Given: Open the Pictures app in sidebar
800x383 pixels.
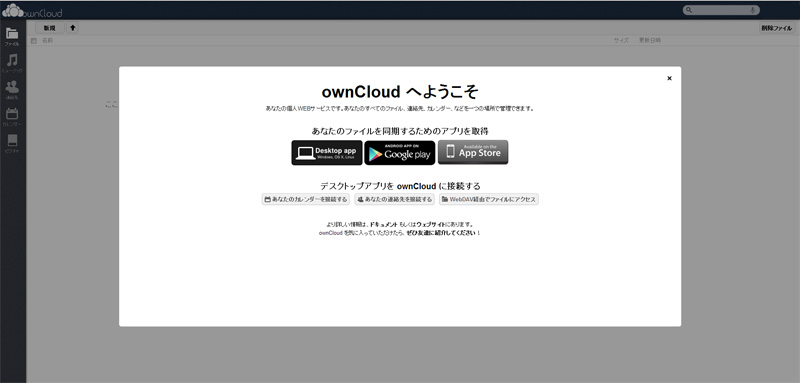Looking at the screenshot, I should tap(12, 143).
